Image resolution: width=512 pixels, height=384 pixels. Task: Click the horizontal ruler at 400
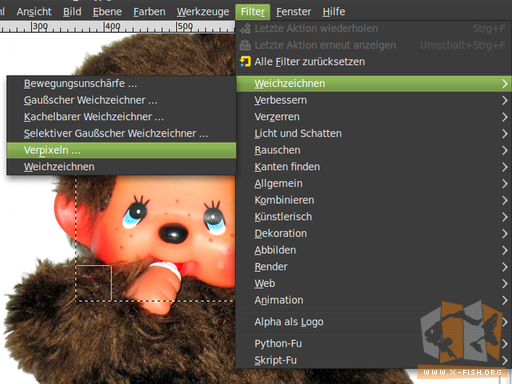[x=105, y=27]
